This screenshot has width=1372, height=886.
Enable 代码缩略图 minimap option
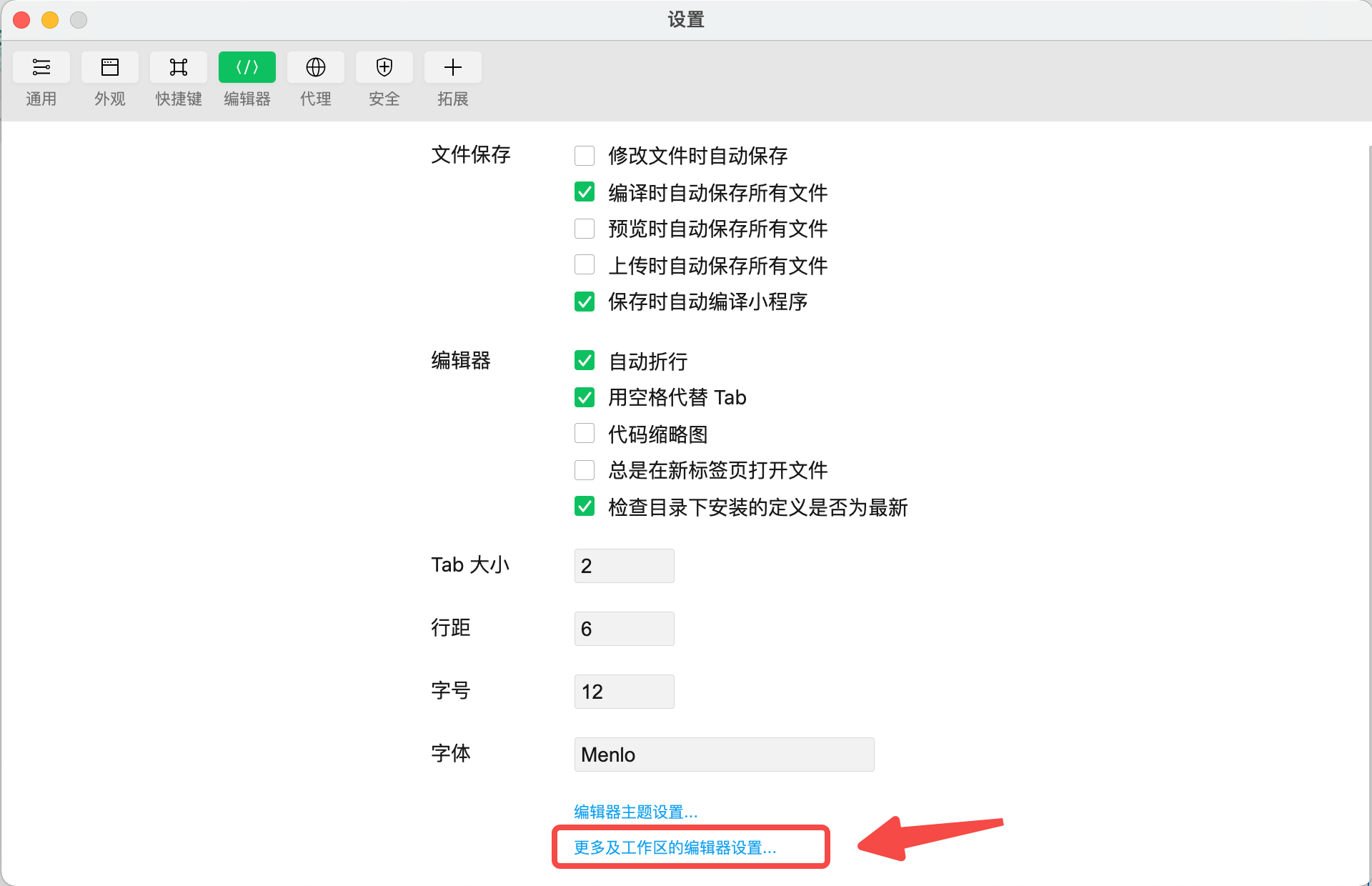585,433
